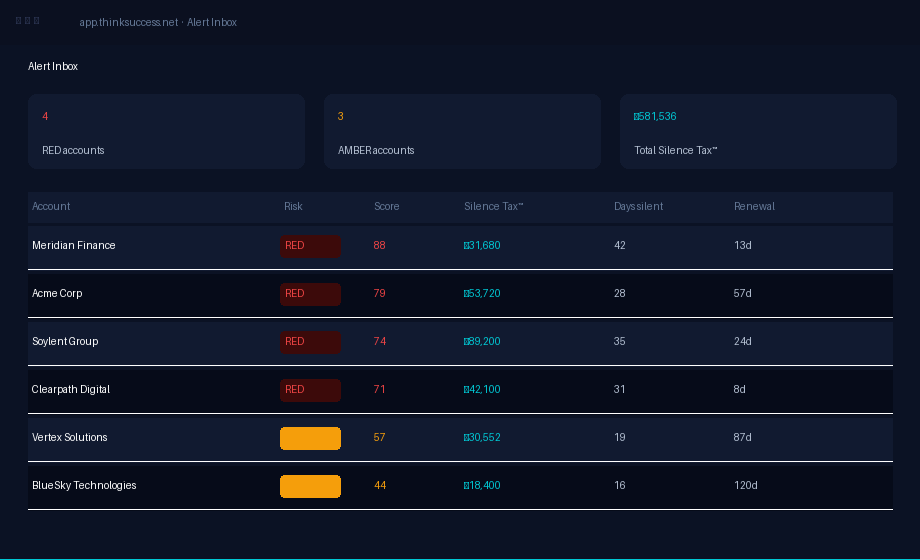
Task: Sort by the Score column header
Action: (387, 207)
